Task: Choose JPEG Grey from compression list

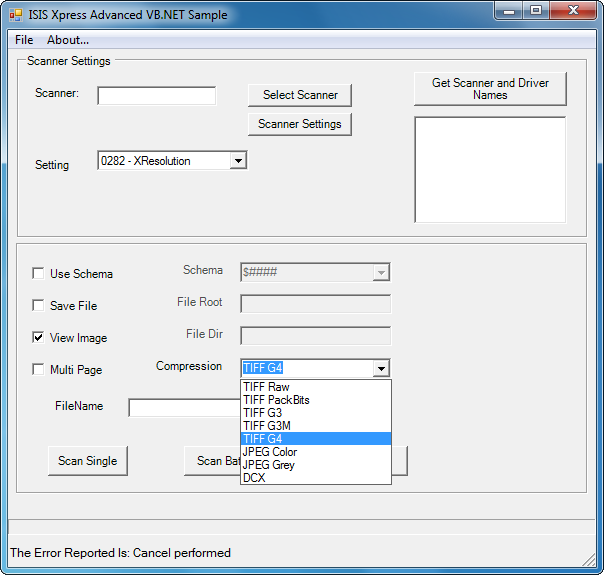Action: tap(316, 465)
